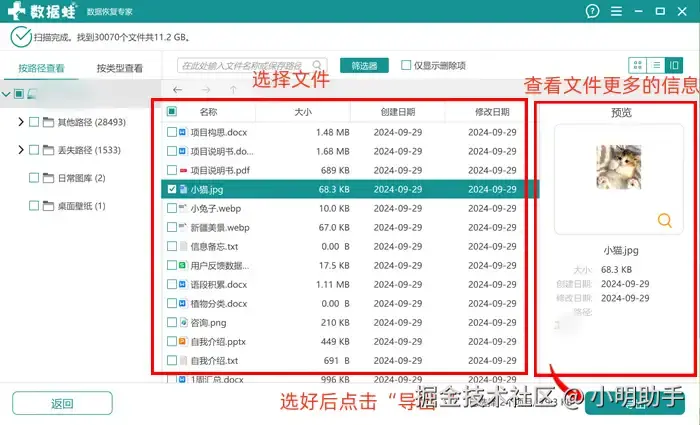Switch to 按类型查看 tab
700x425 pixels.
[x=120, y=68]
